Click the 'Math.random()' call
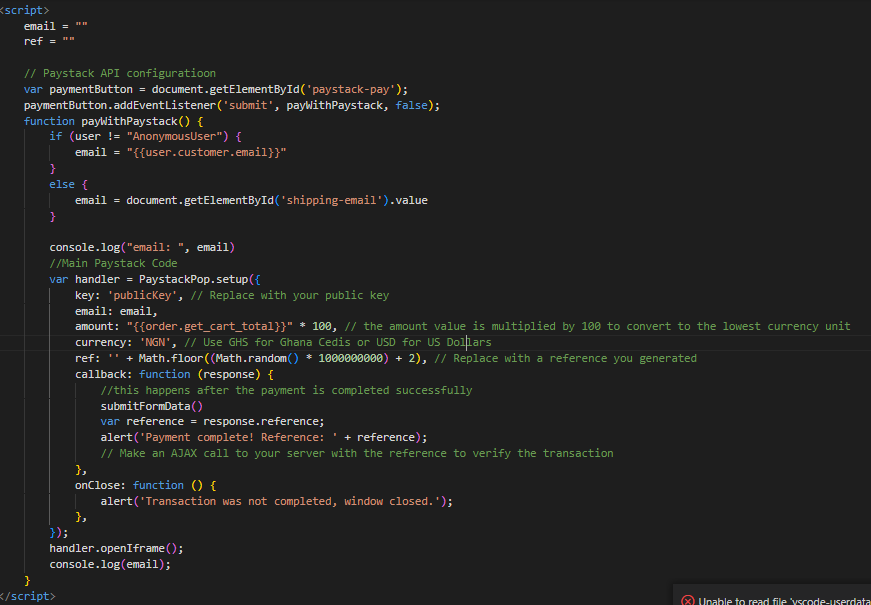This screenshot has width=871, height=605. [257, 358]
